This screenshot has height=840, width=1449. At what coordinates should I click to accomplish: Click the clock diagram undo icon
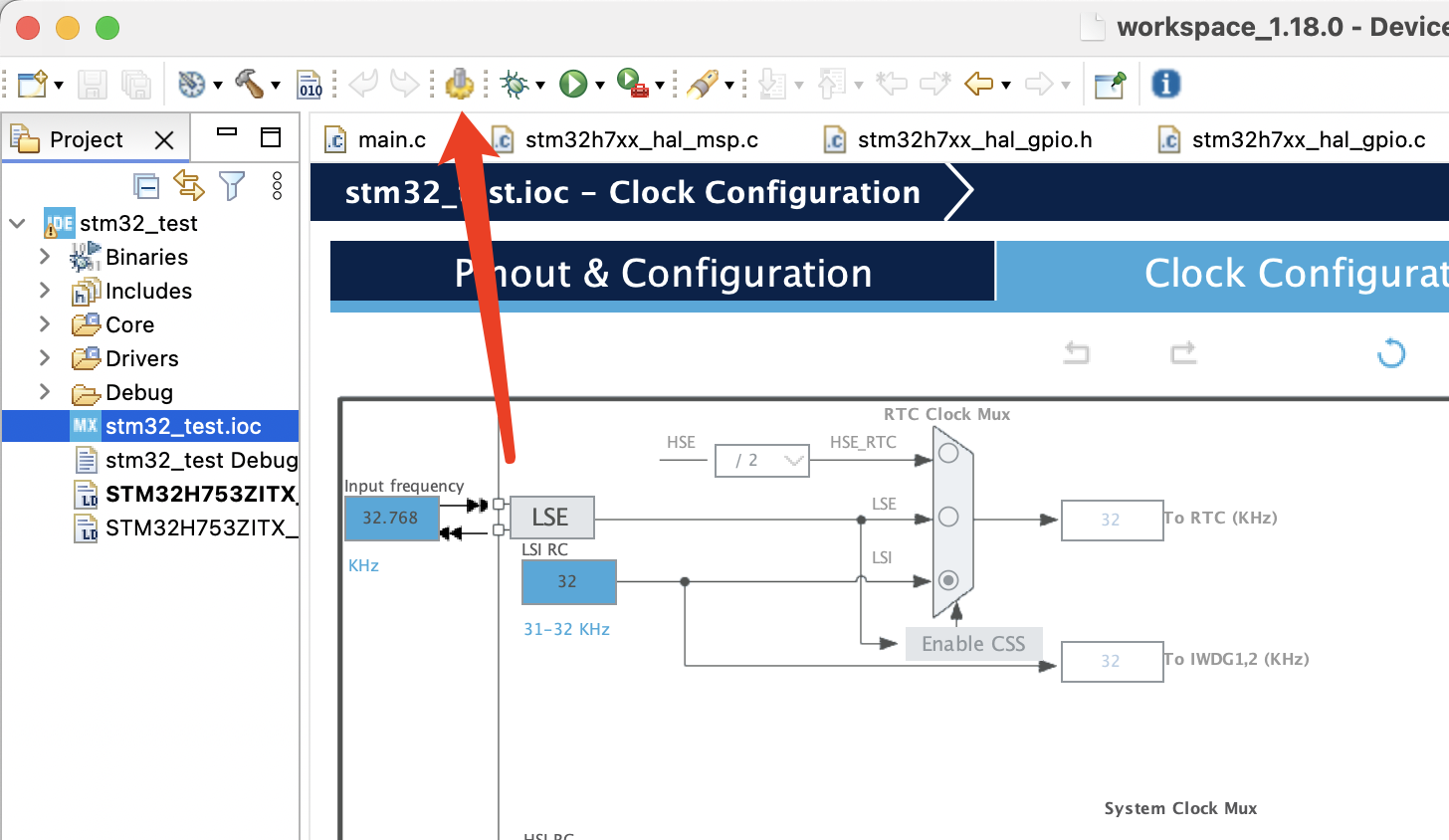tap(1077, 352)
